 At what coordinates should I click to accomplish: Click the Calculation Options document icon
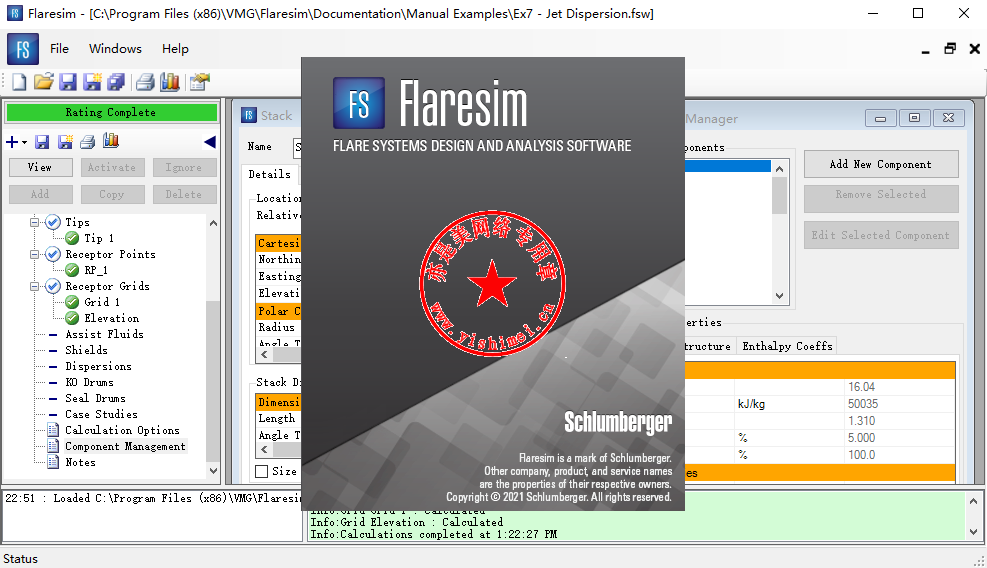[x=54, y=430]
